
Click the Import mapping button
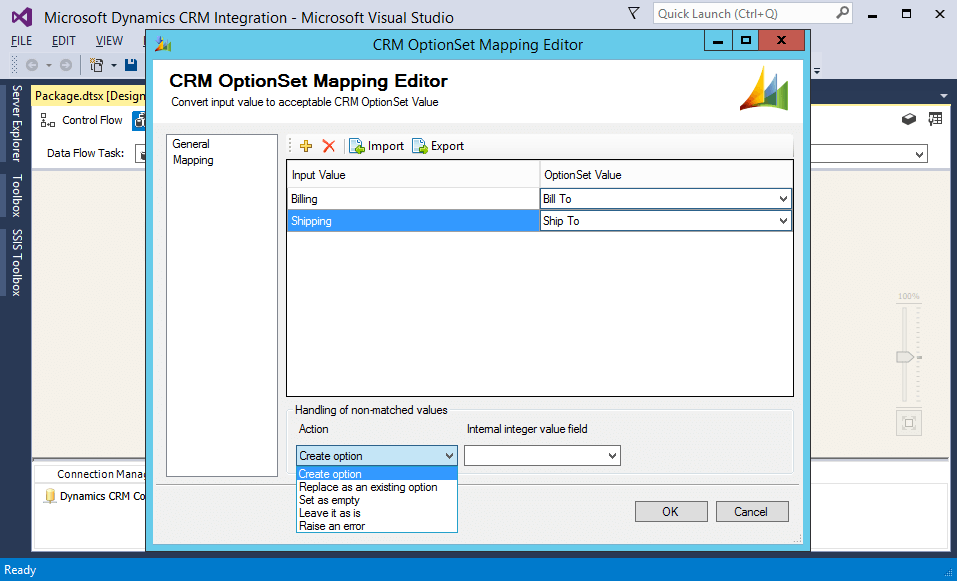377,146
